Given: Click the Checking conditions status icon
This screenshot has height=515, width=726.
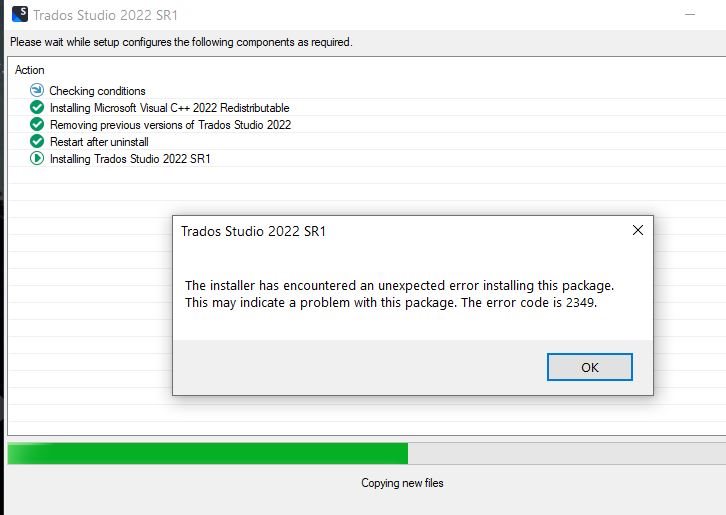Looking at the screenshot, I should [37, 90].
